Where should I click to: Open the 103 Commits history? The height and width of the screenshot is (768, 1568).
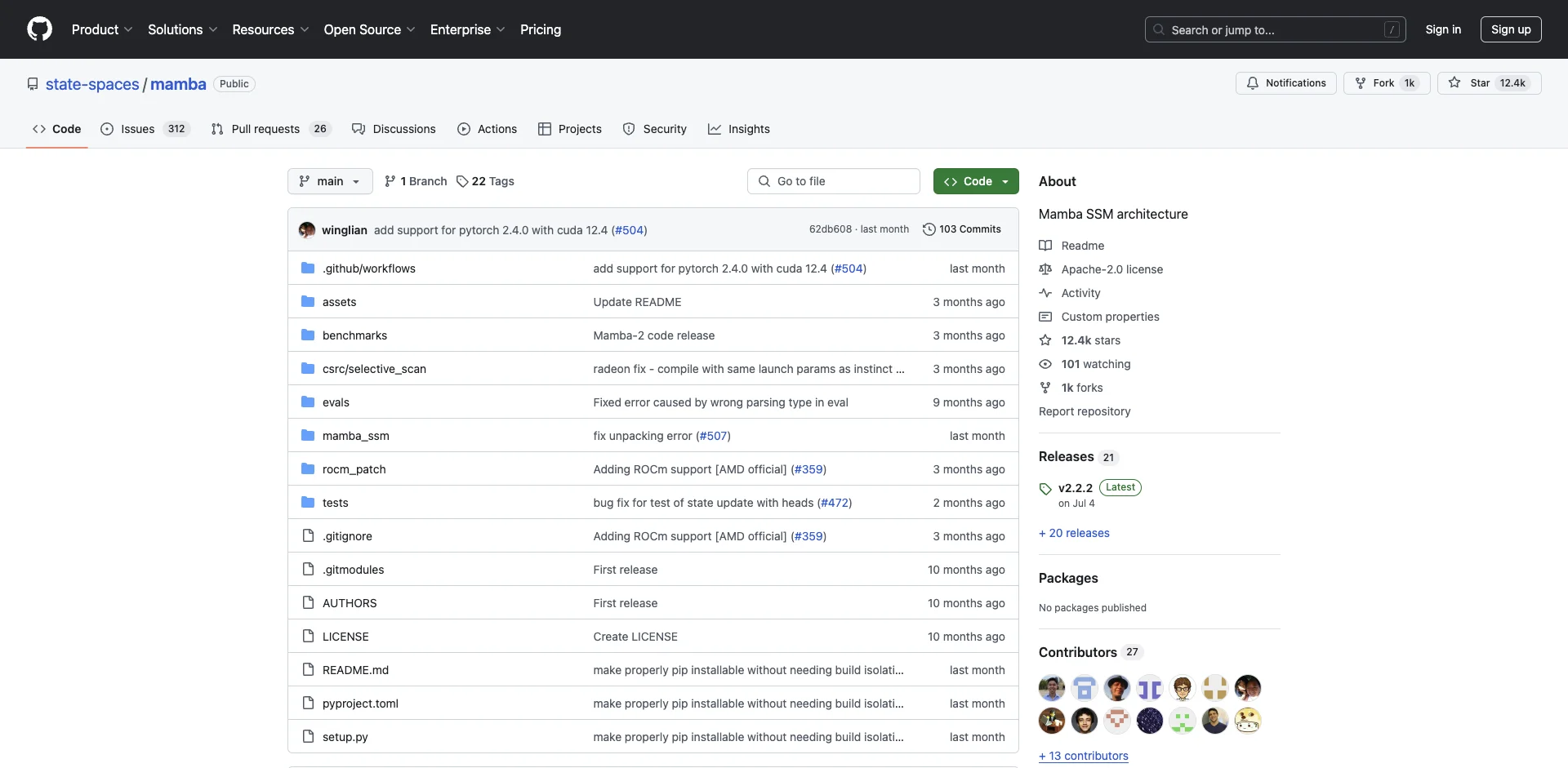pyautogui.click(x=961, y=229)
